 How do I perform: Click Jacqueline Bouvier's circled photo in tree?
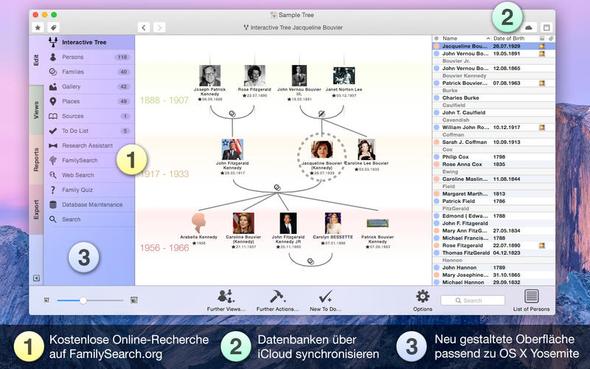322,149
